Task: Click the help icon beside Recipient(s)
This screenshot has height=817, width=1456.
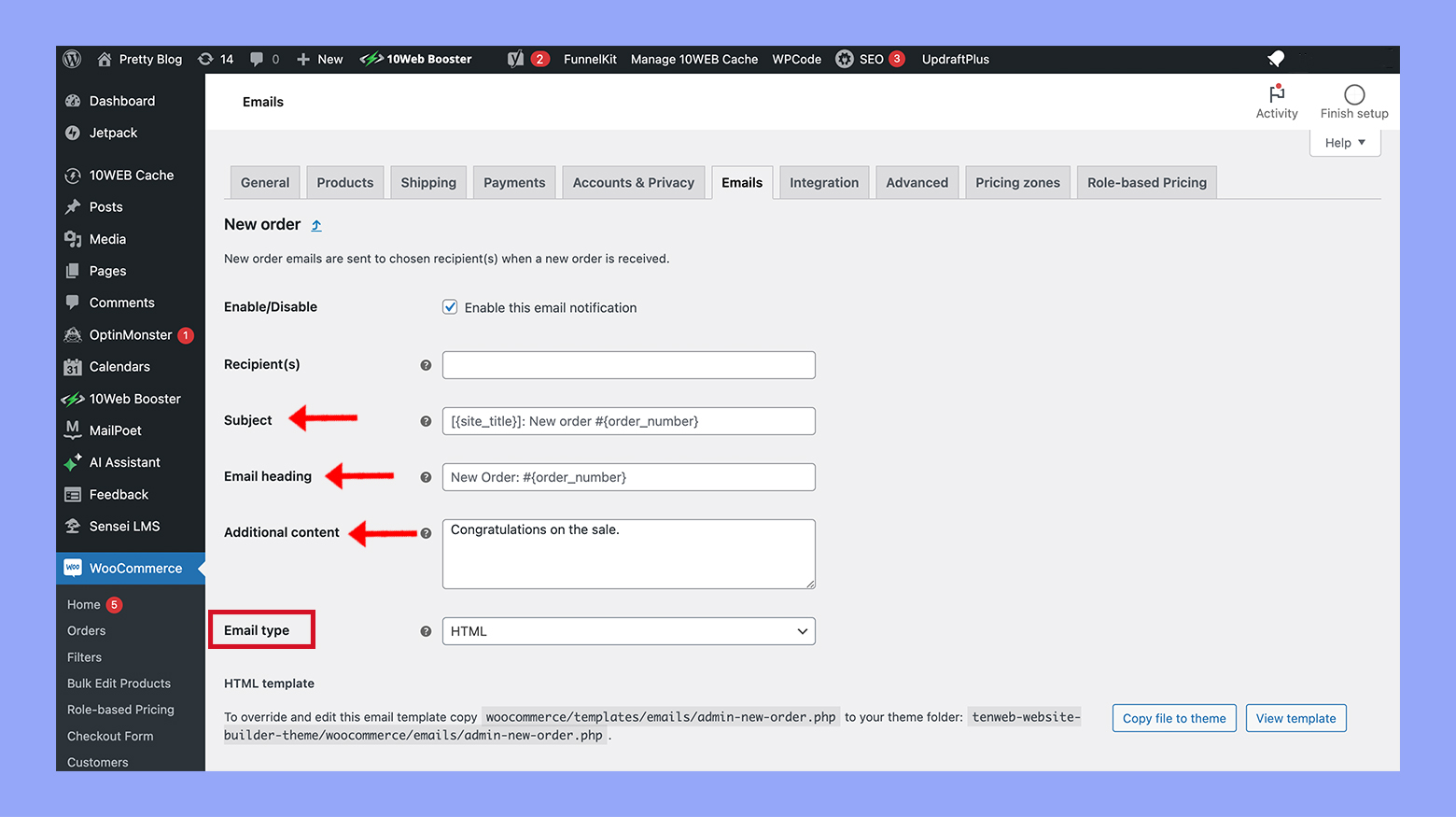Action: (x=427, y=365)
